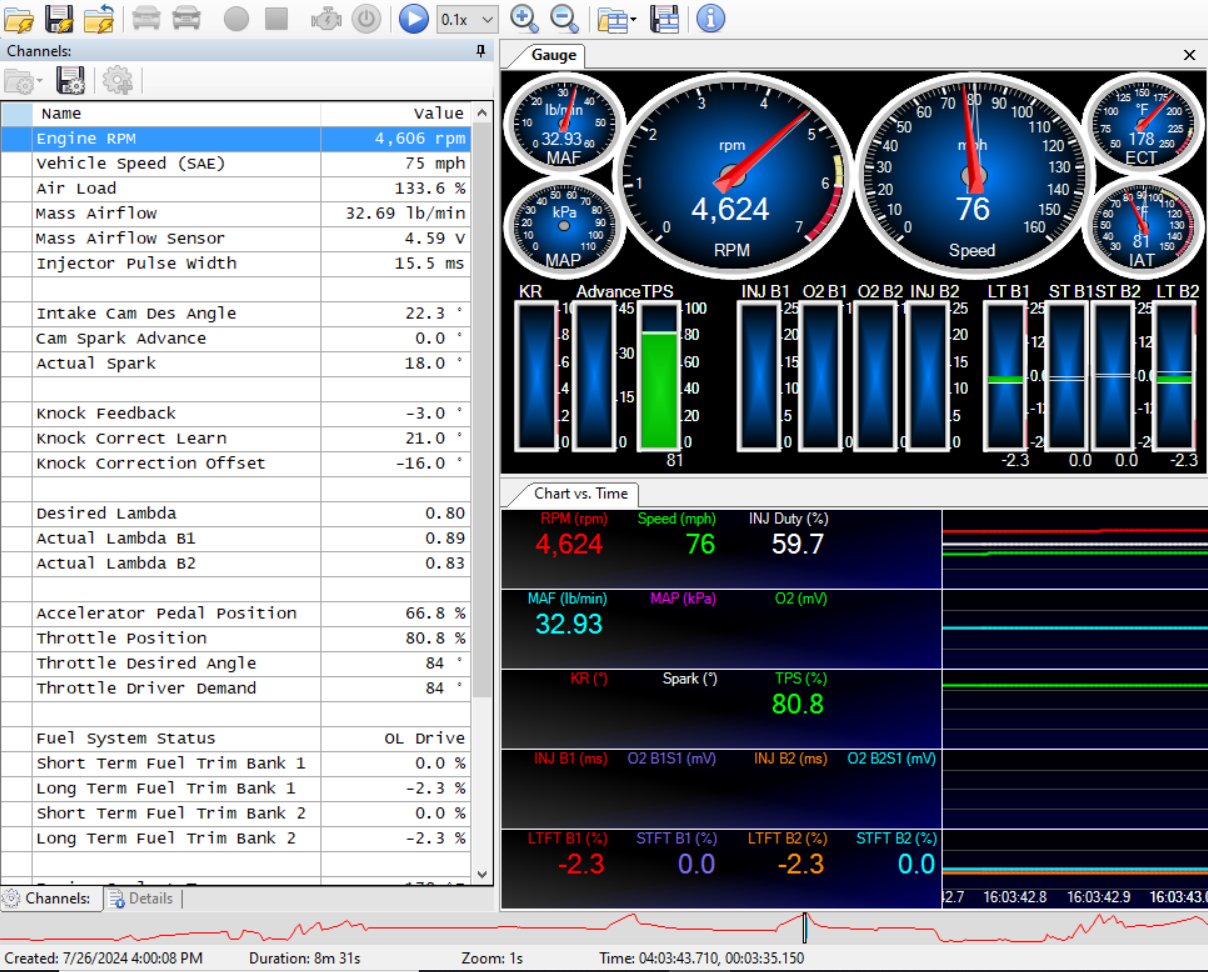
Task: Click the TPS (%) chart readout
Action: click(x=798, y=694)
